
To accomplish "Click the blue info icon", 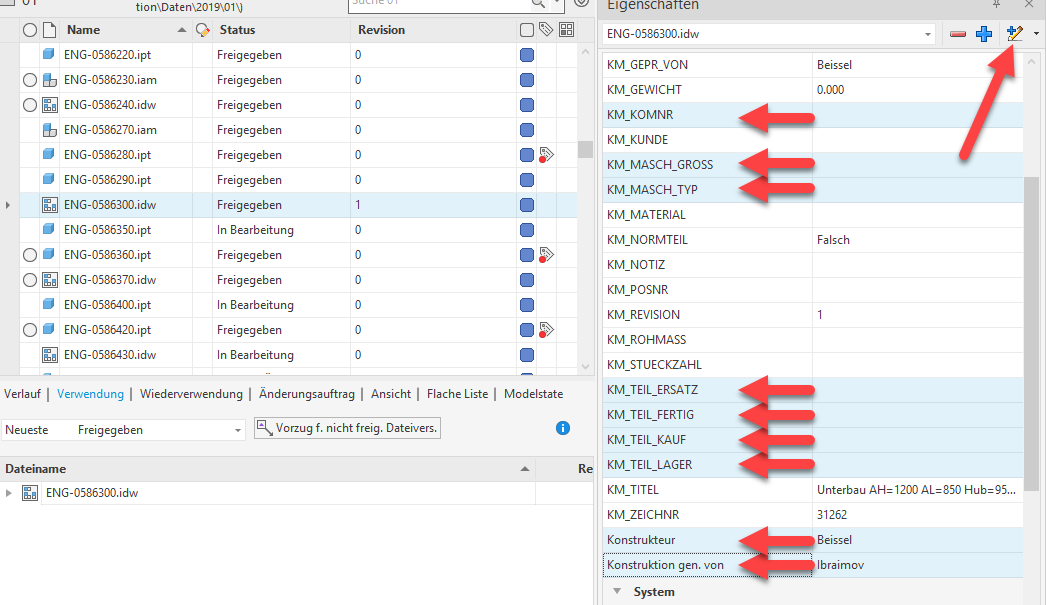I will pyautogui.click(x=562, y=428).
